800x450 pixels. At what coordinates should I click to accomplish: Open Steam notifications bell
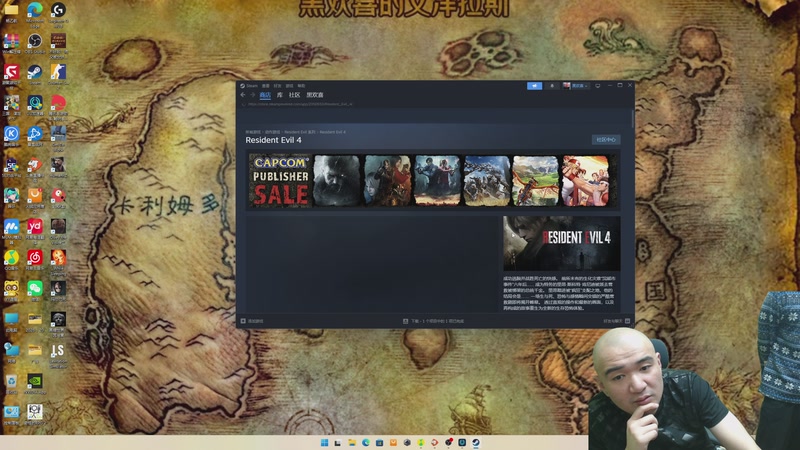click(552, 86)
